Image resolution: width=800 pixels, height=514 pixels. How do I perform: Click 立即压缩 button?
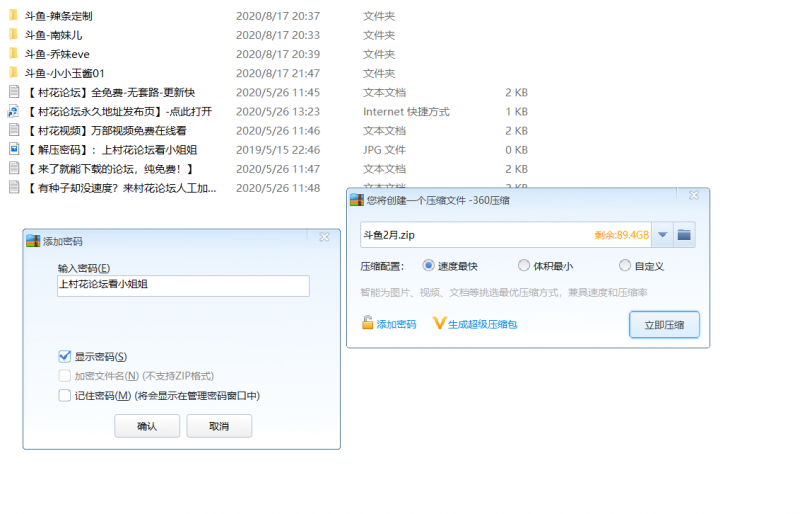(664, 325)
